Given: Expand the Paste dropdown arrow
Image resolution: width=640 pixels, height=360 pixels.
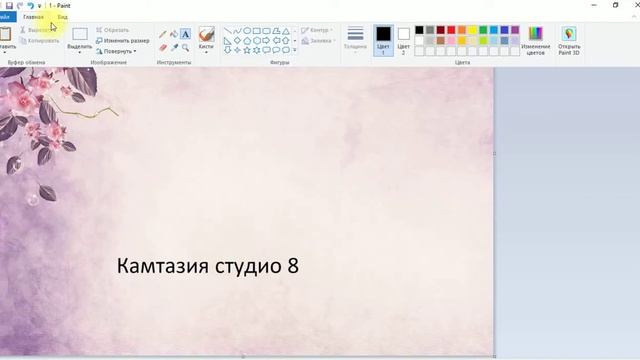Looking at the screenshot, I should (5, 53).
